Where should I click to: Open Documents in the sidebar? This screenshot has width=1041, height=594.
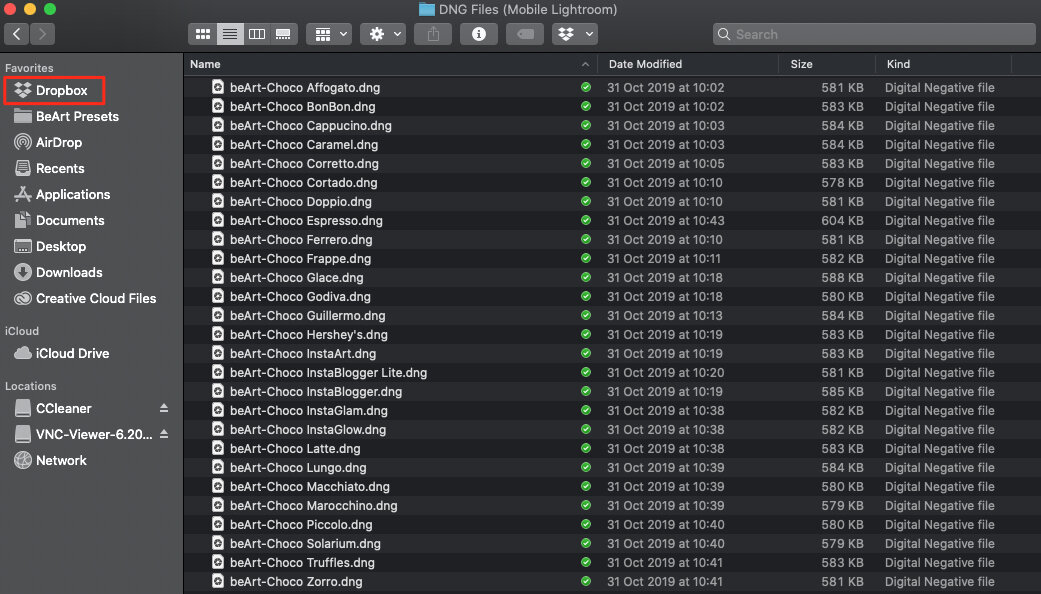(59, 220)
